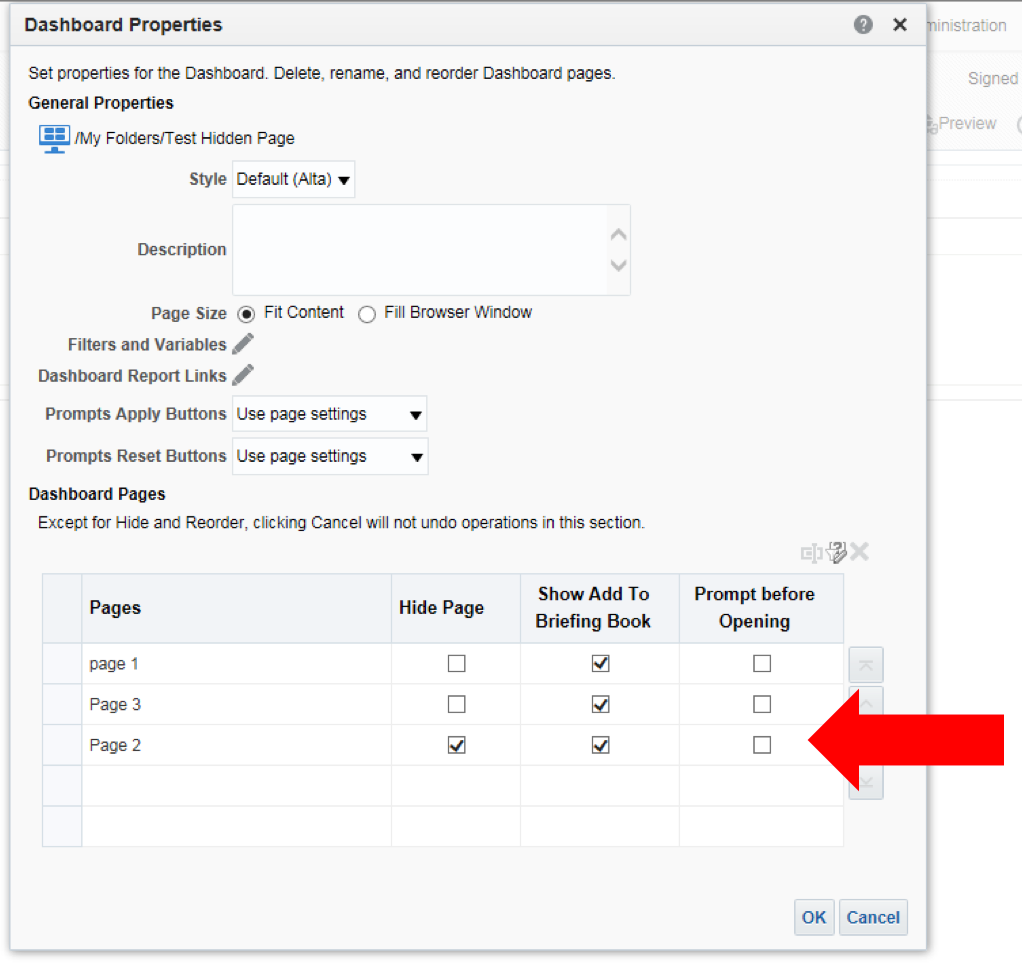This screenshot has width=1022, height=966.
Task: Move selected page to bottom of list
Action: (865, 783)
